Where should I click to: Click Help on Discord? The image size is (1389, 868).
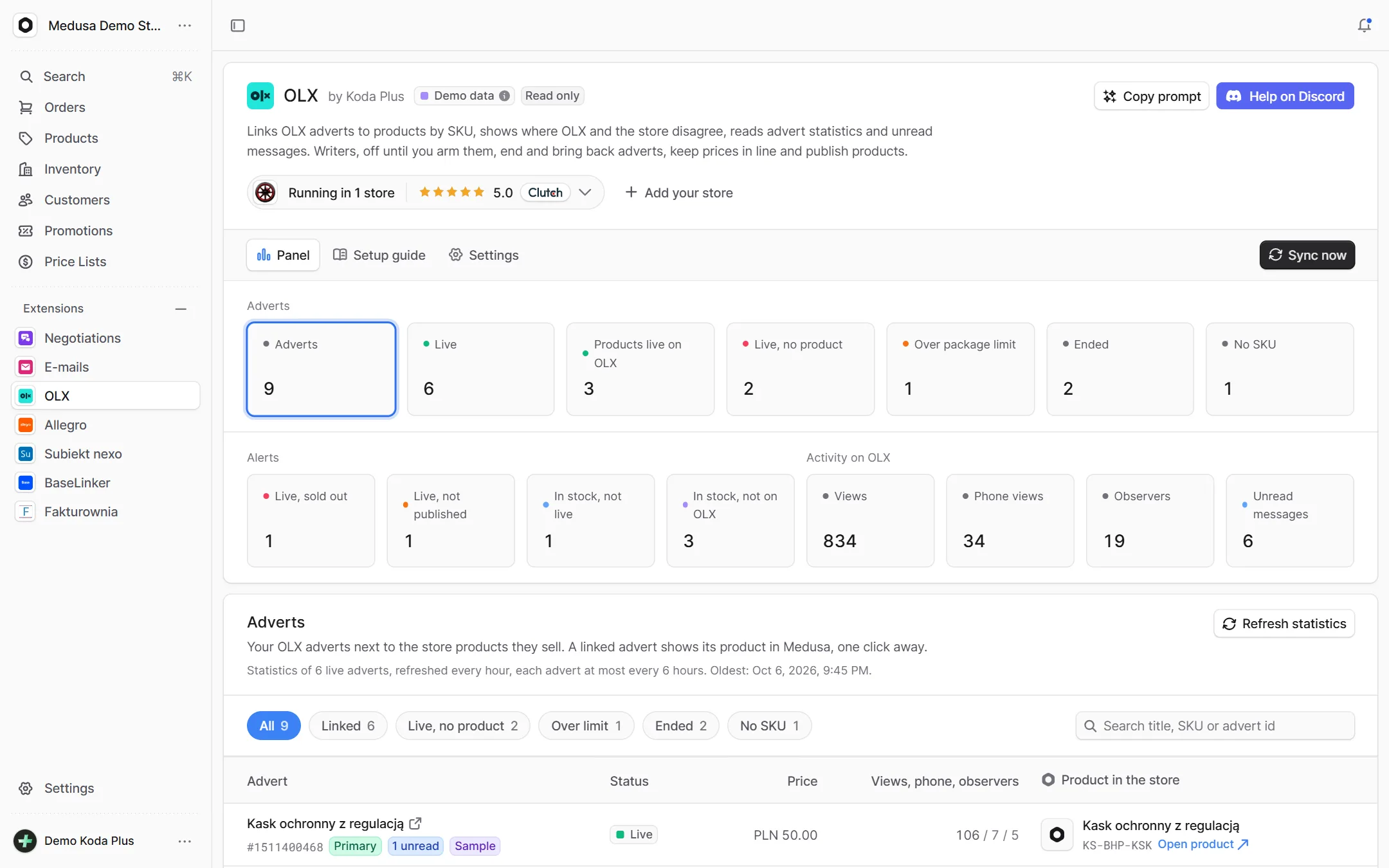click(x=1285, y=96)
